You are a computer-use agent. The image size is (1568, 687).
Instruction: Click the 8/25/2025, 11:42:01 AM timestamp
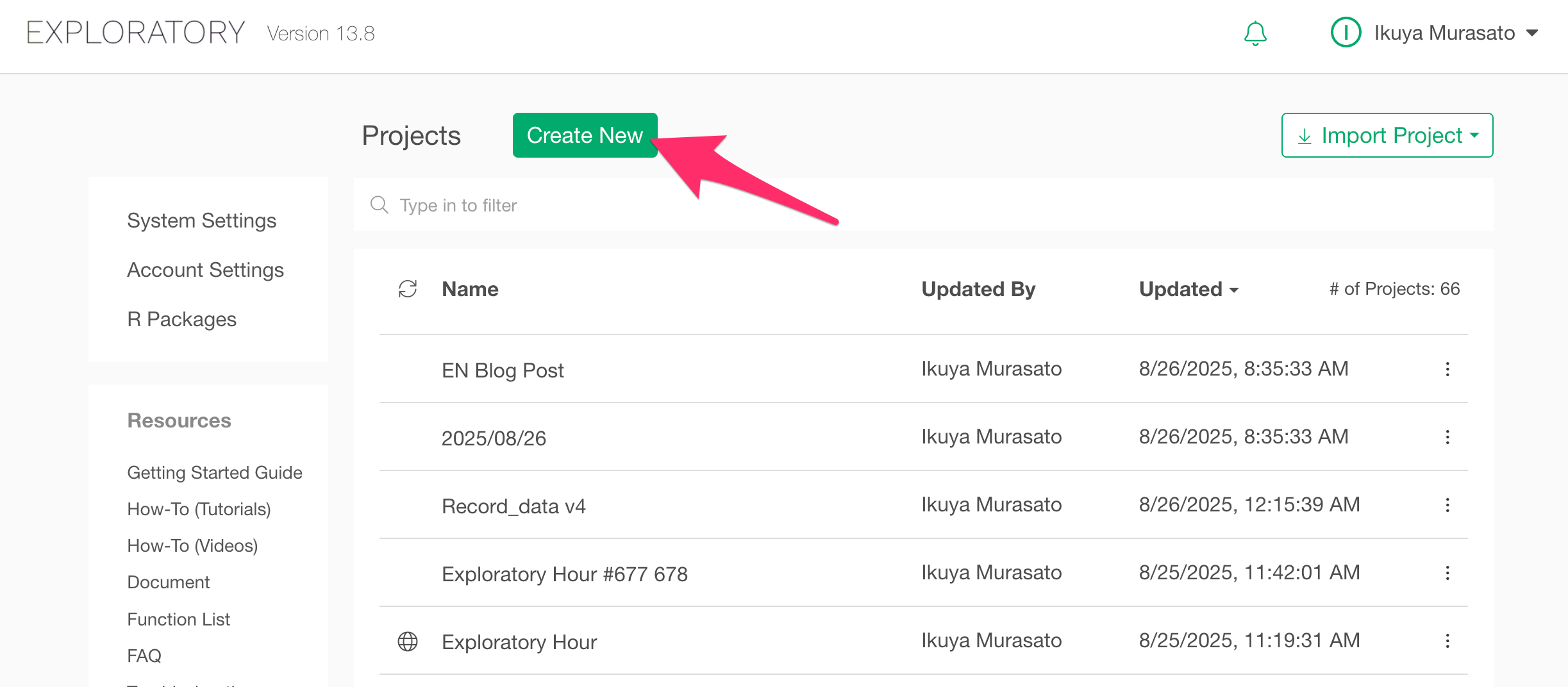pyautogui.click(x=1249, y=572)
